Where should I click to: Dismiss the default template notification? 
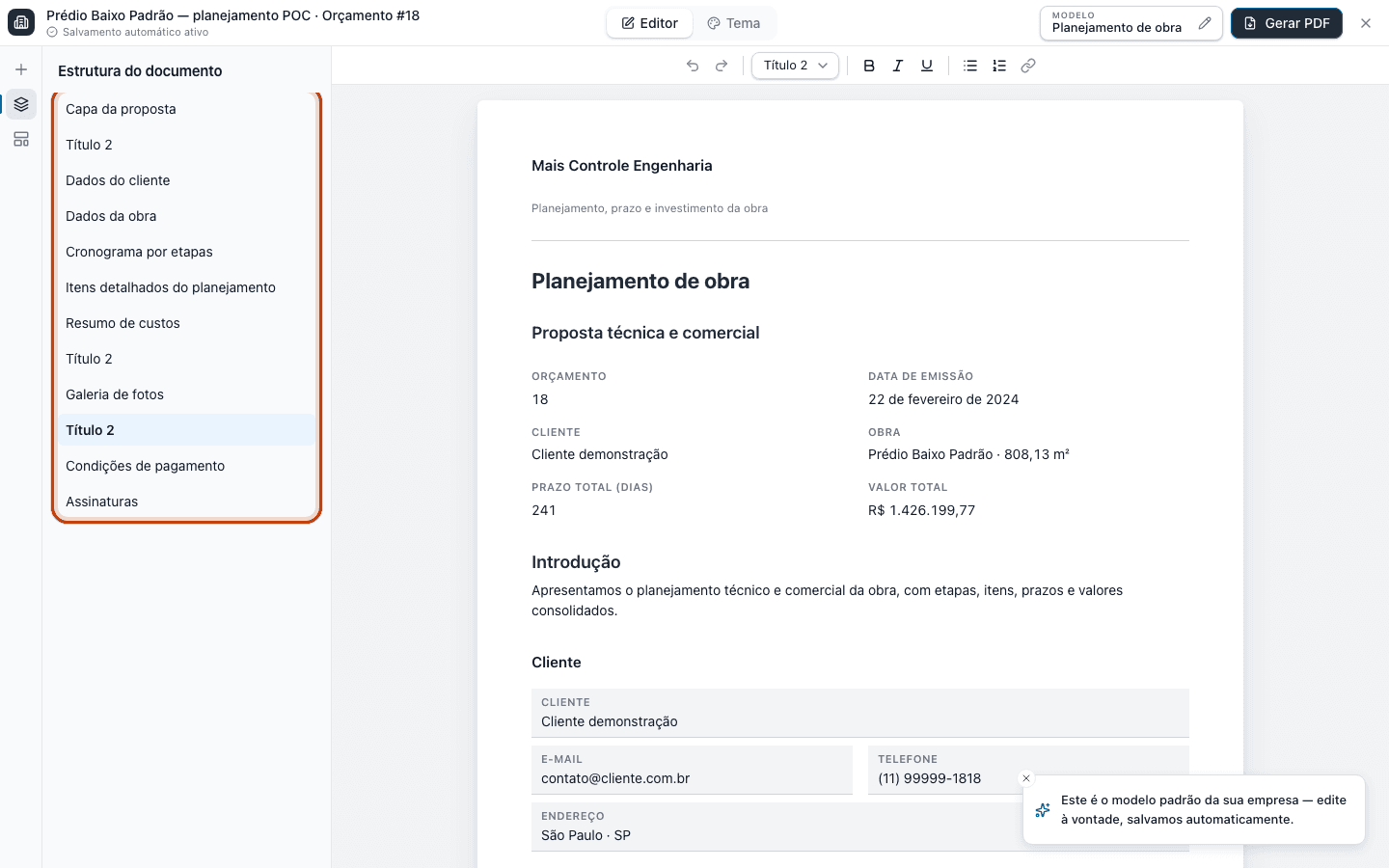(x=1026, y=778)
